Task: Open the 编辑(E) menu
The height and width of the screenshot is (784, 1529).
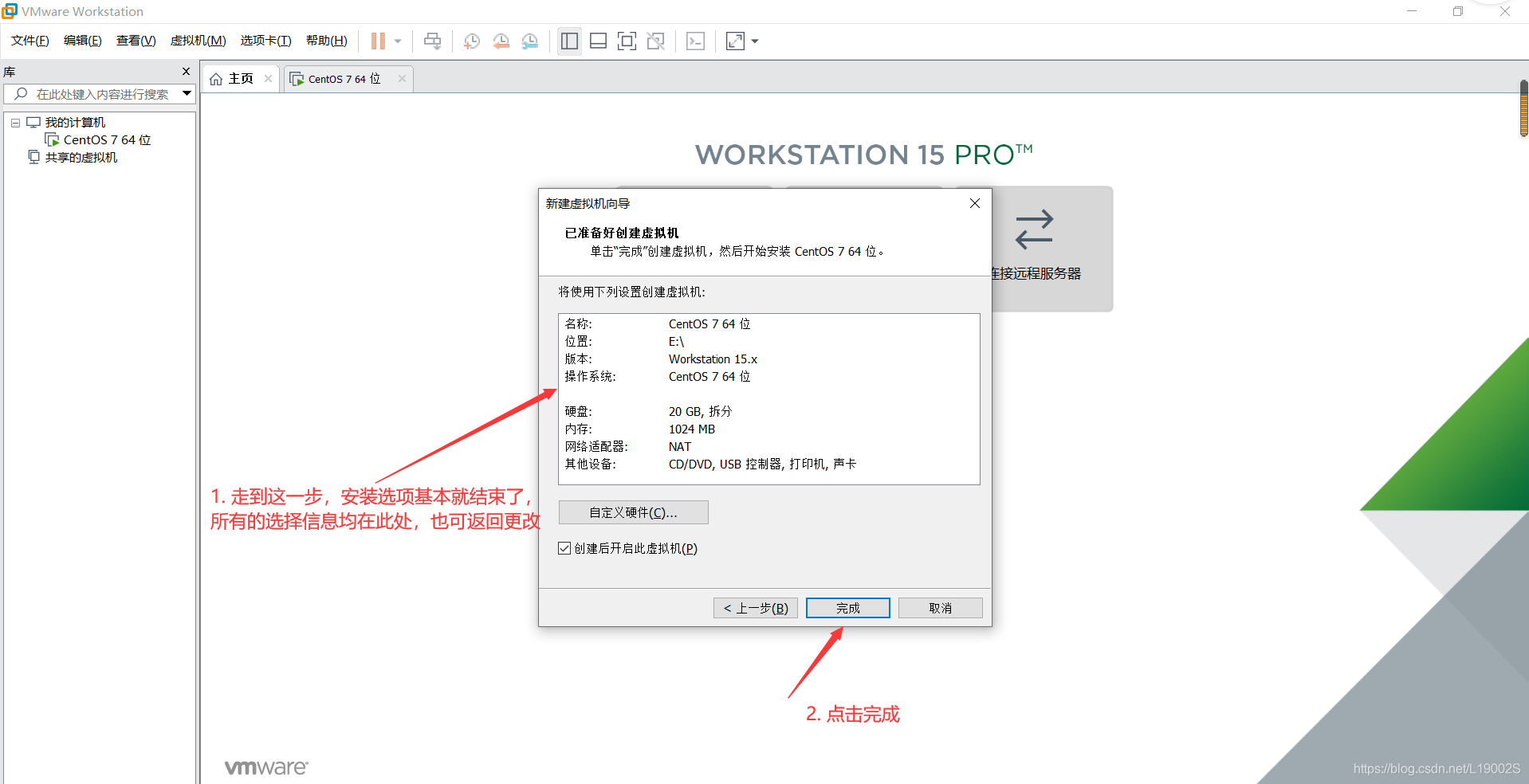Action: pyautogui.click(x=83, y=41)
